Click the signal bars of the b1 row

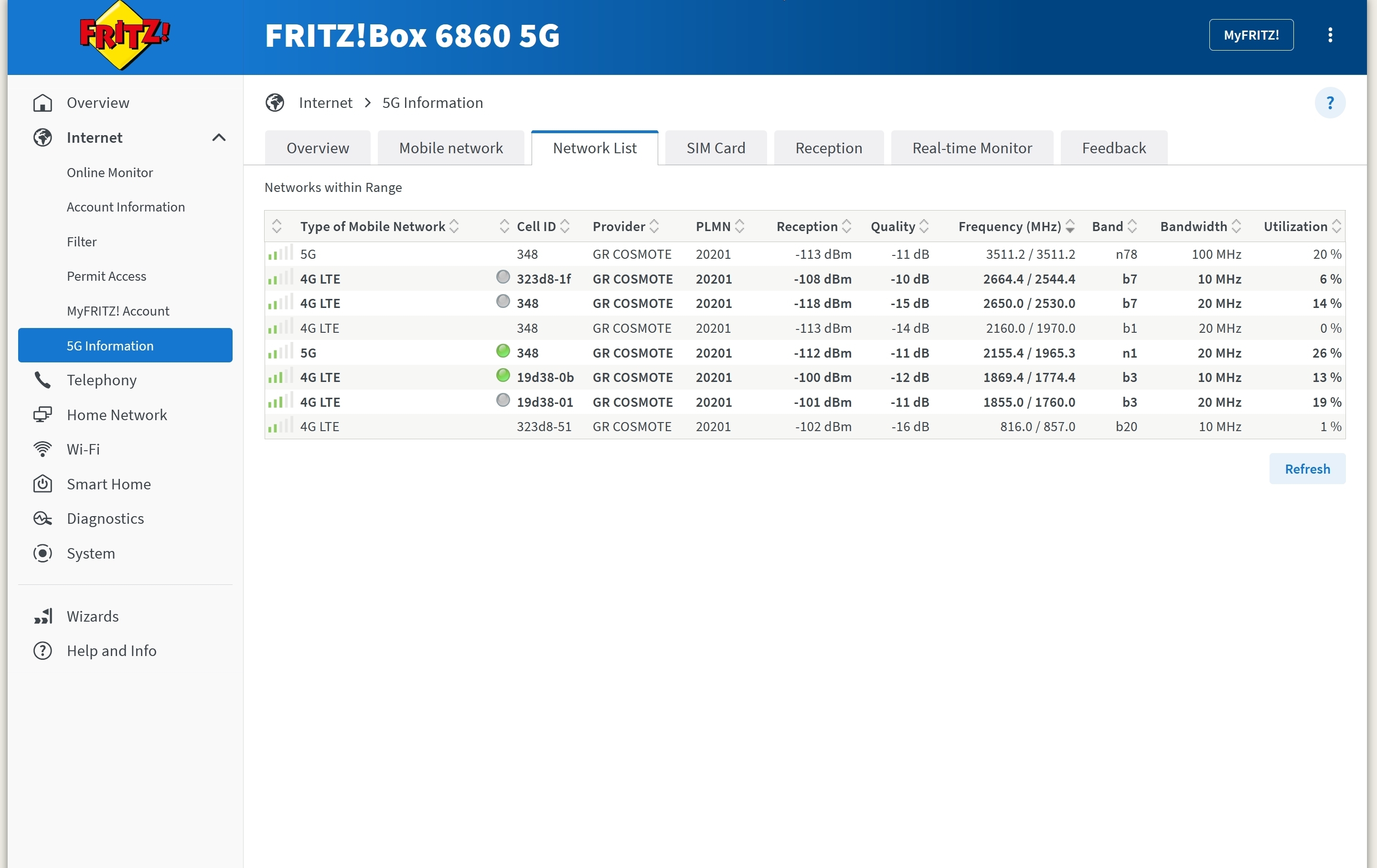[x=280, y=327]
